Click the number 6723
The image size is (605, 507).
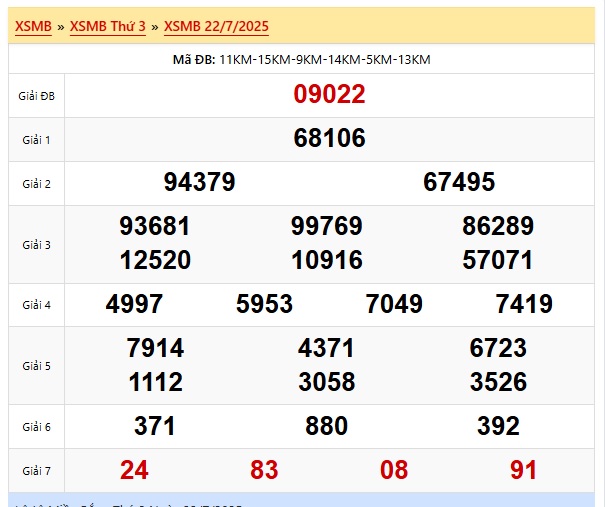[x=498, y=348]
